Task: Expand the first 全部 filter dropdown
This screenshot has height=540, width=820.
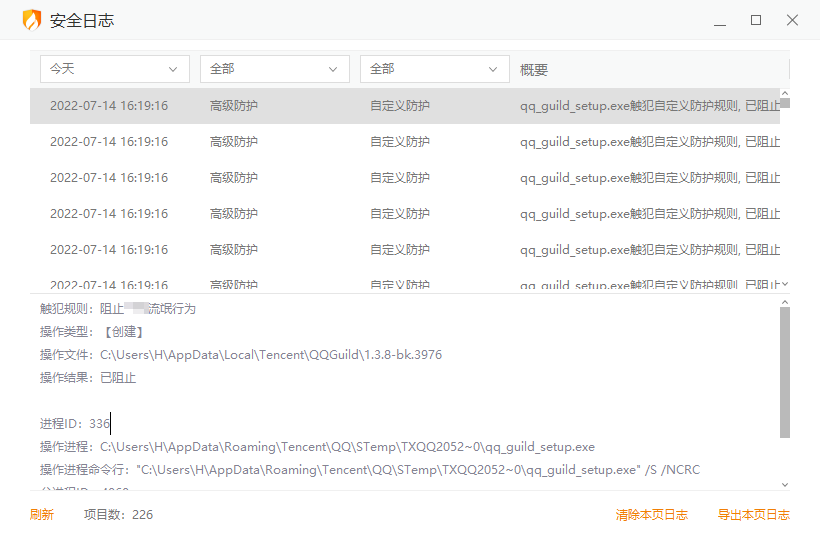Action: (x=274, y=69)
